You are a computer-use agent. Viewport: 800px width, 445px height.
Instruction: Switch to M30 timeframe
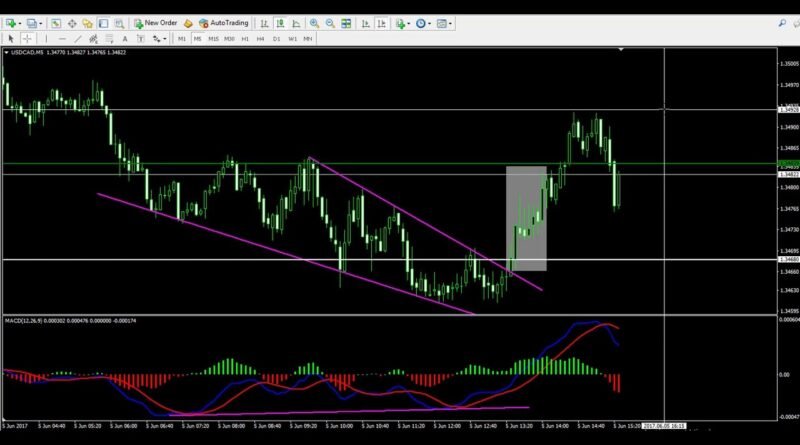[229, 39]
